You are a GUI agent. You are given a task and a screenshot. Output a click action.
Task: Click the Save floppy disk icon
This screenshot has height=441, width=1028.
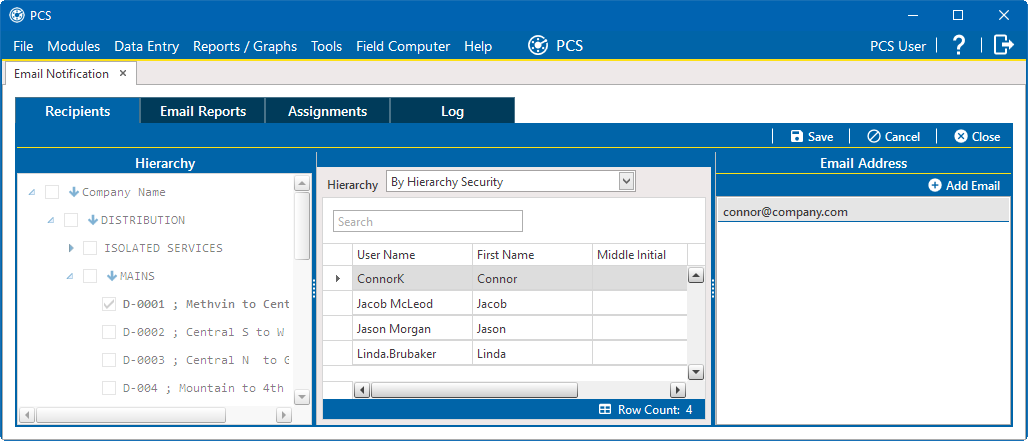click(x=797, y=136)
